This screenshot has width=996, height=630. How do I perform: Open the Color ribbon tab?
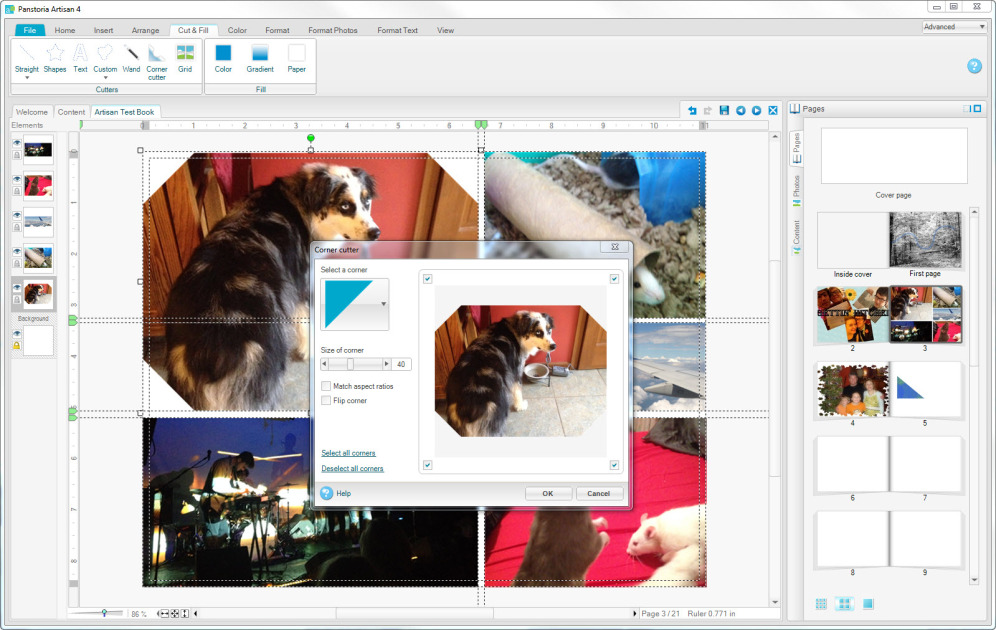[237, 30]
